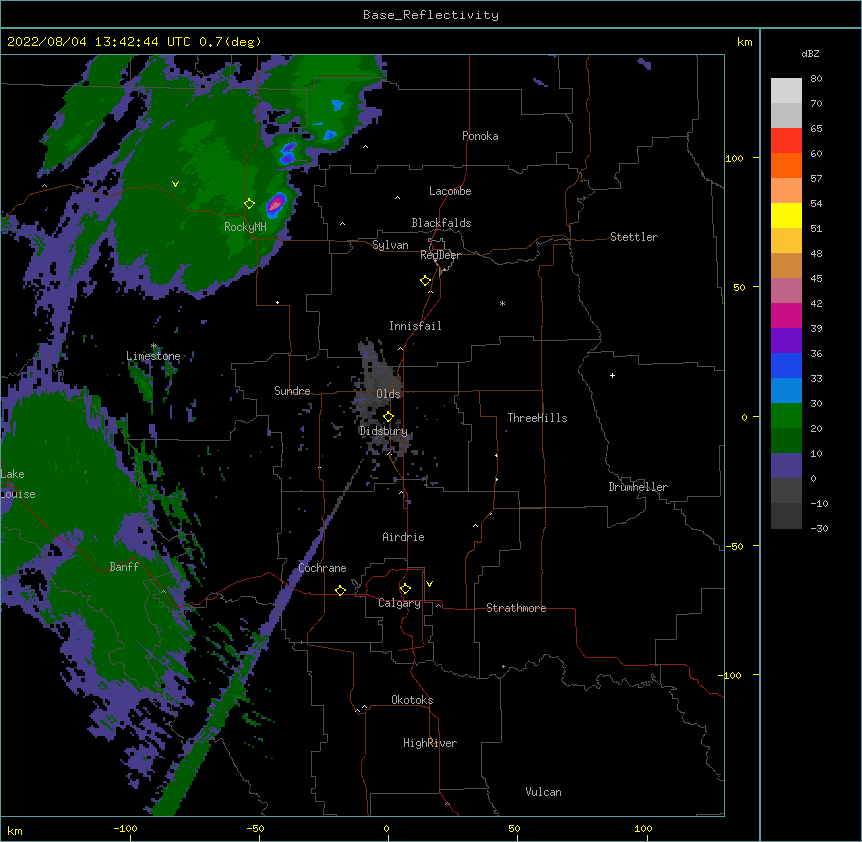Viewport: 862px width, 842px height.
Task: Click the yellow diamond marker below Cochrane
Action: [340, 590]
